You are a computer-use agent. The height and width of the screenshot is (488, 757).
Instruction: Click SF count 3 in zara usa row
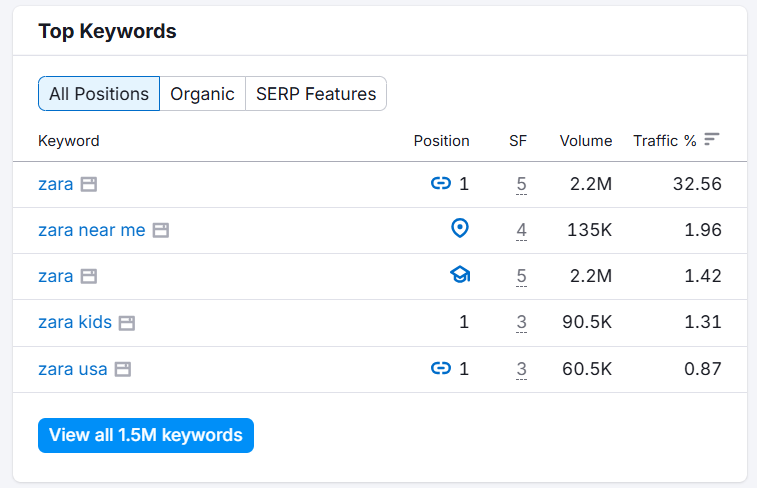[x=521, y=369]
